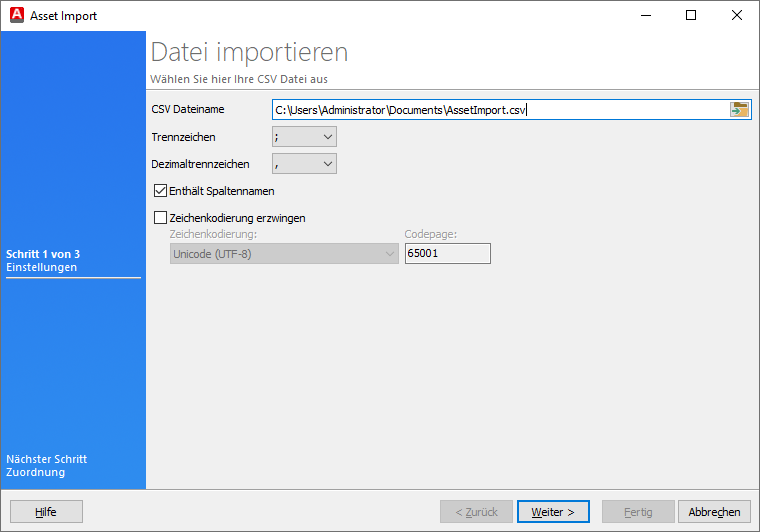Close the Asset Import window
Screen dimensions: 760x532
tap(736, 16)
